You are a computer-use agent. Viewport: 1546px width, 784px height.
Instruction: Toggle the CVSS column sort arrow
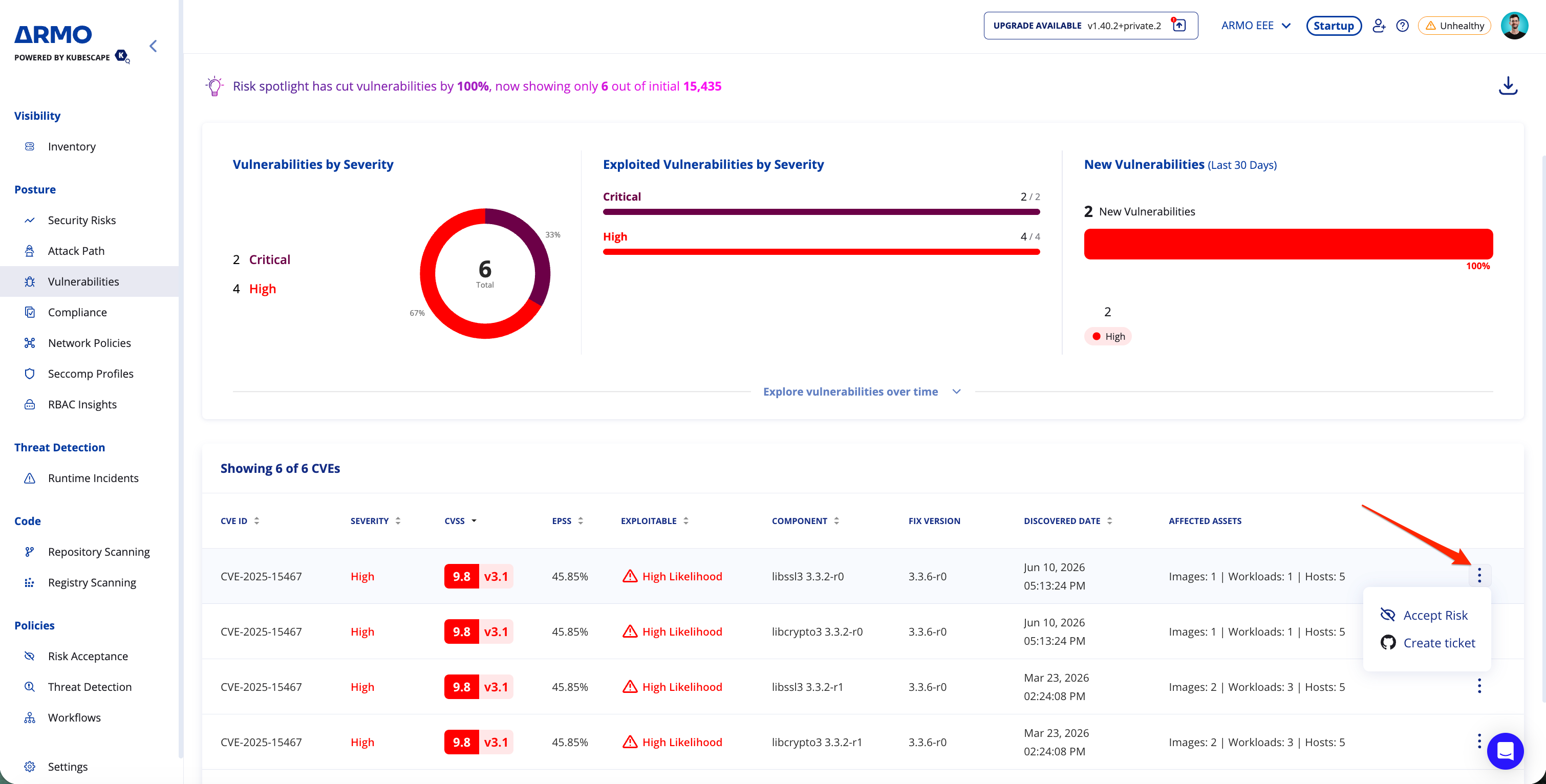click(474, 520)
